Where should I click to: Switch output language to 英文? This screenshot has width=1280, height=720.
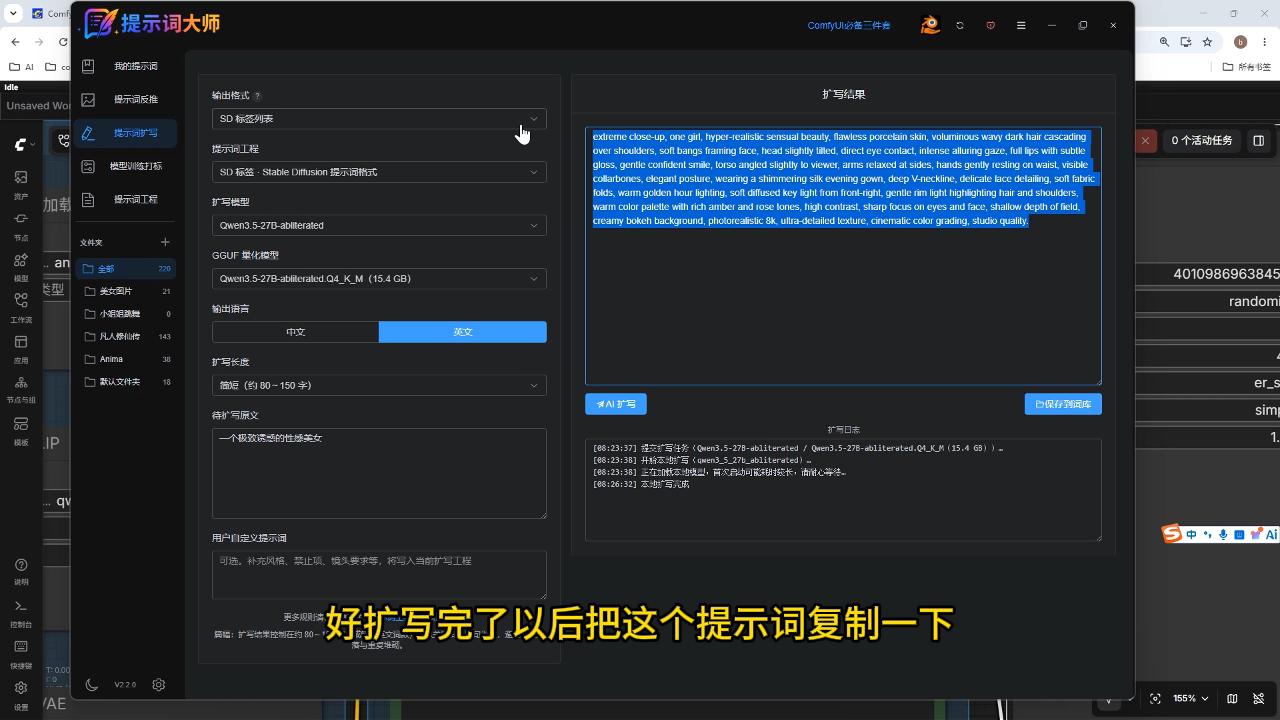(463, 332)
